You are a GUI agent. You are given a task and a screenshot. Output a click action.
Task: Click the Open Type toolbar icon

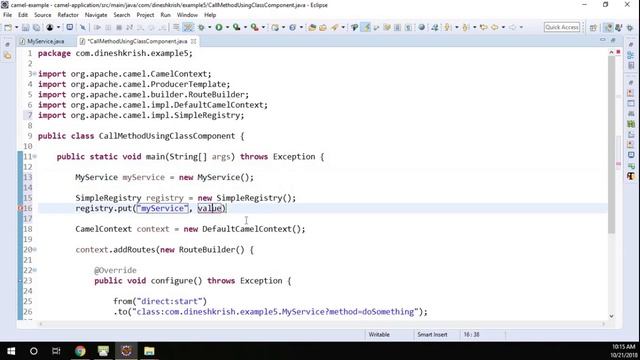point(312,27)
